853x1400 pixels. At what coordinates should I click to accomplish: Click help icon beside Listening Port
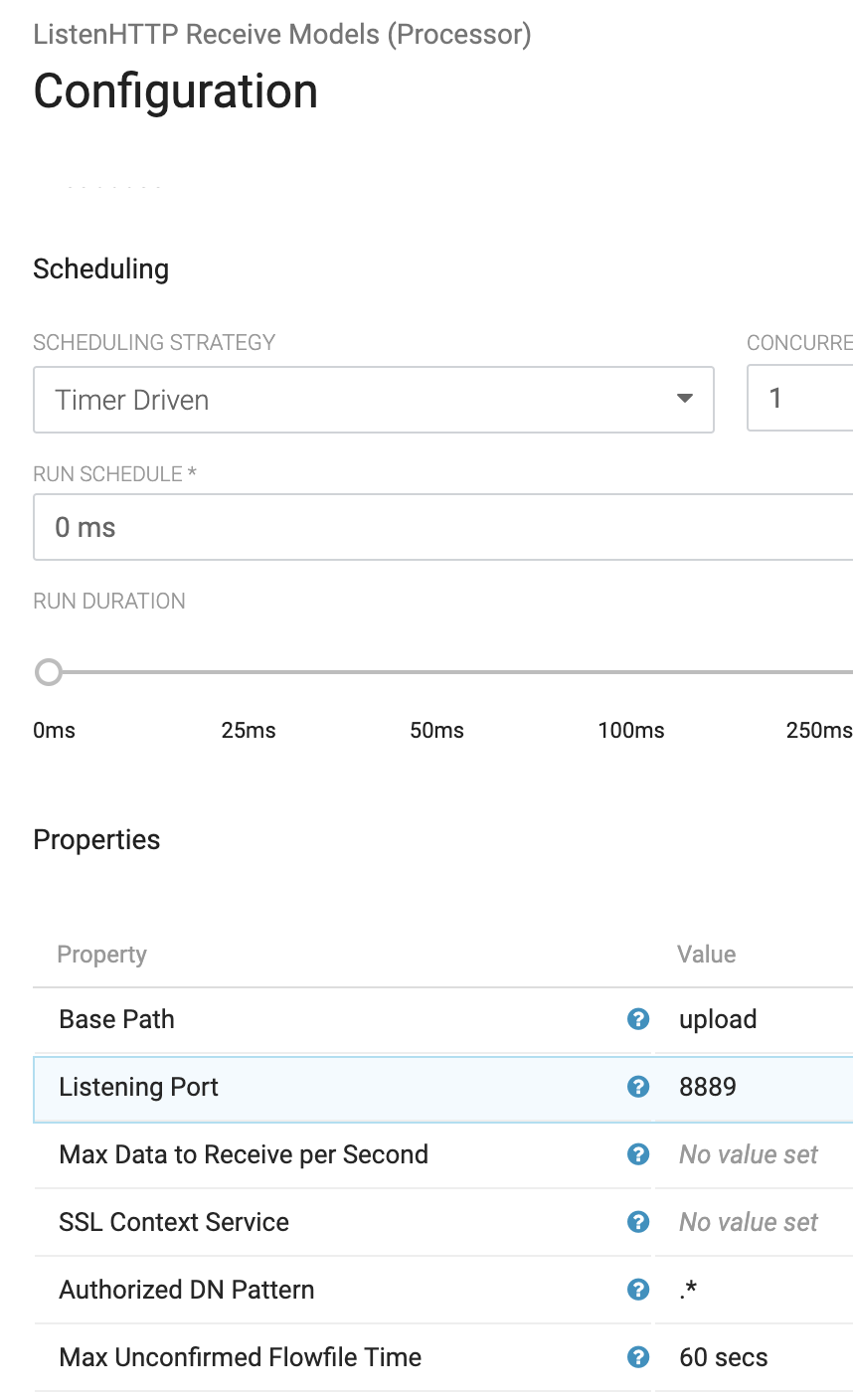(638, 1087)
